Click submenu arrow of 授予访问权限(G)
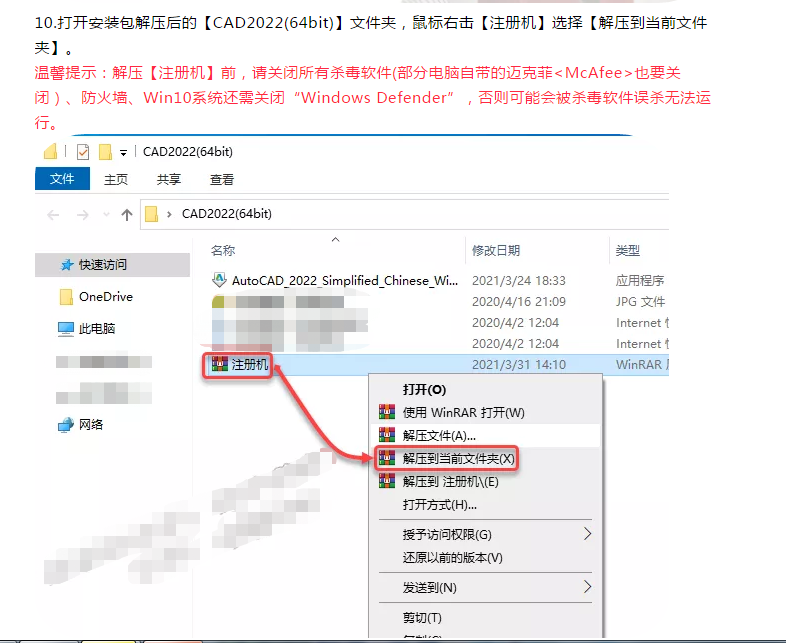 pos(588,534)
